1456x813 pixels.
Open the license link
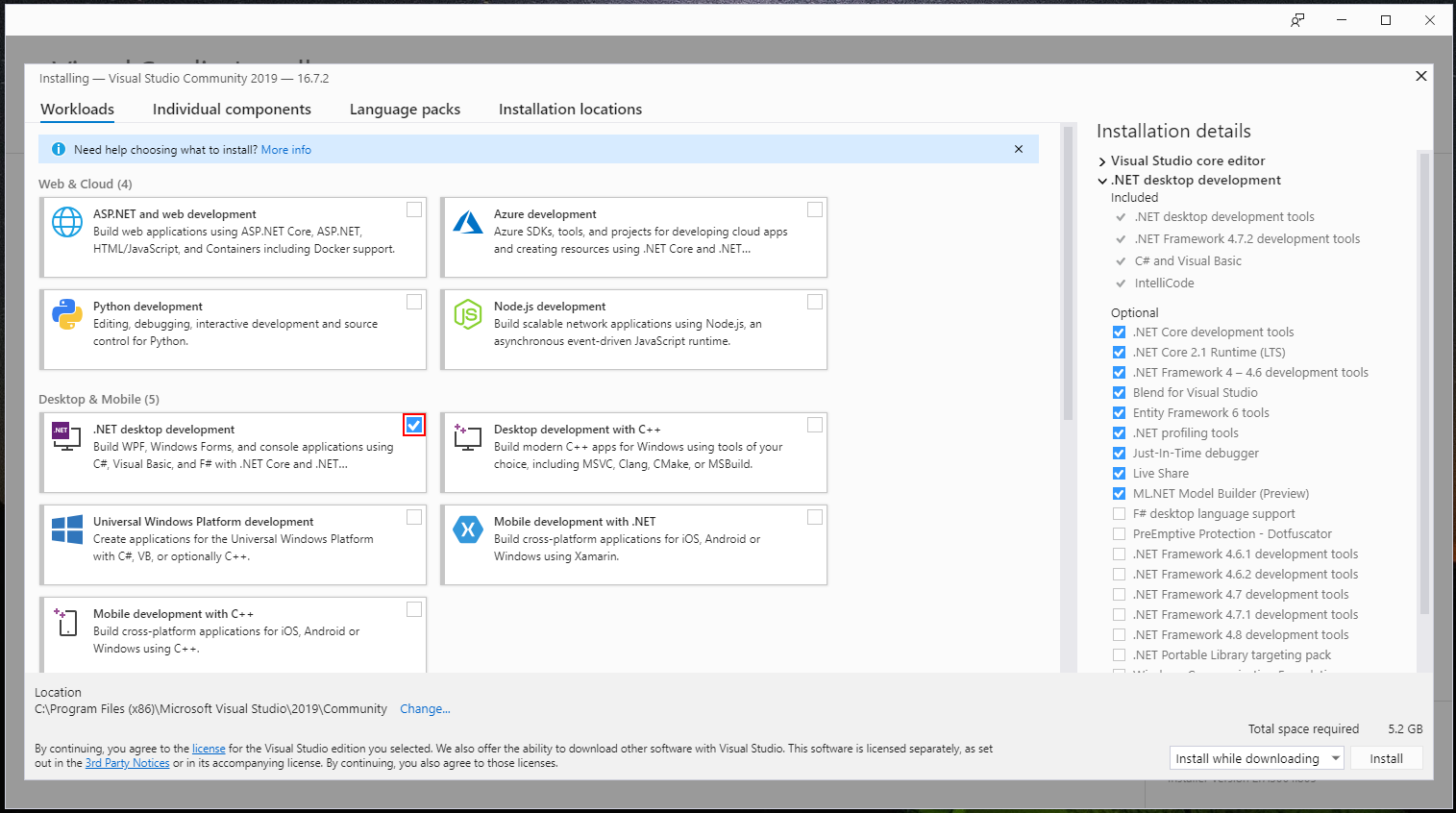click(209, 749)
